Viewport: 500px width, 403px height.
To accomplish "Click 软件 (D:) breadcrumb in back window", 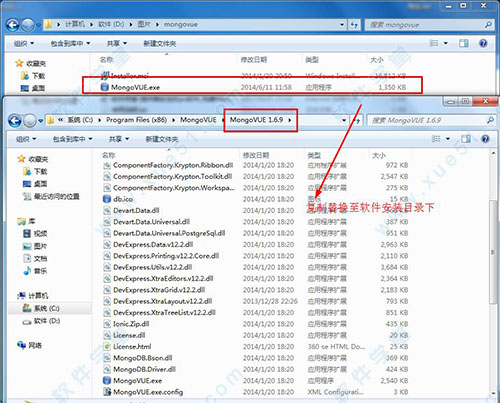I will (111, 24).
